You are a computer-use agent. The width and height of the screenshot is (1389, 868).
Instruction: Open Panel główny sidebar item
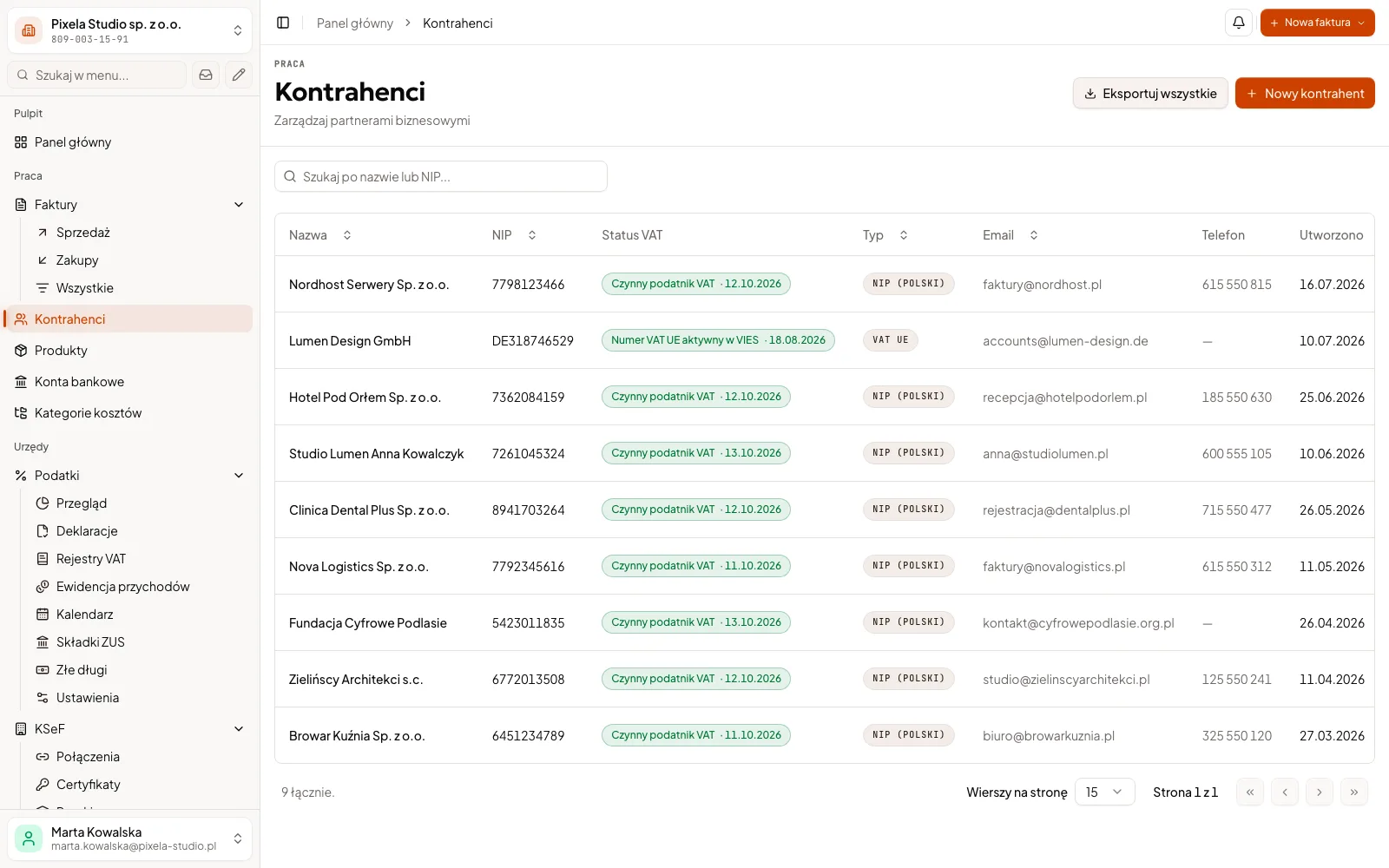[129, 142]
